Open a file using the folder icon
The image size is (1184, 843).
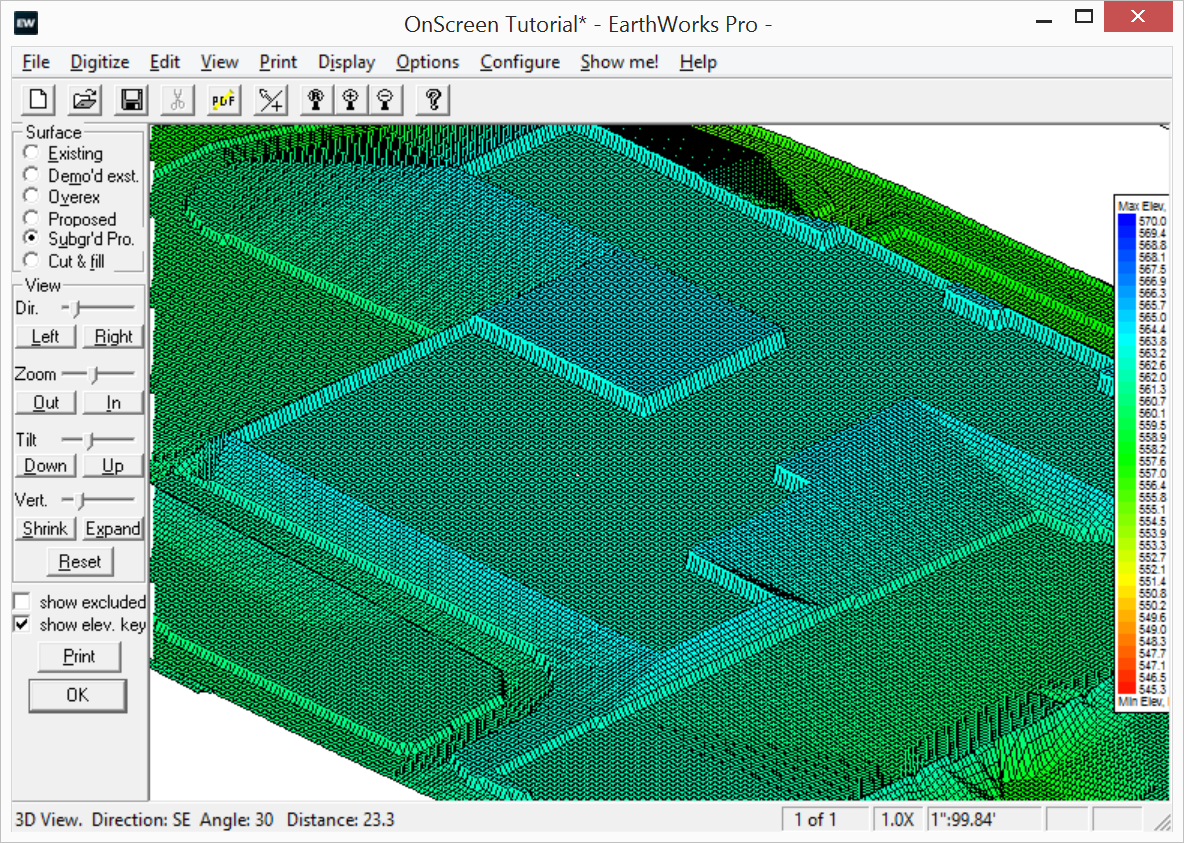[85, 100]
